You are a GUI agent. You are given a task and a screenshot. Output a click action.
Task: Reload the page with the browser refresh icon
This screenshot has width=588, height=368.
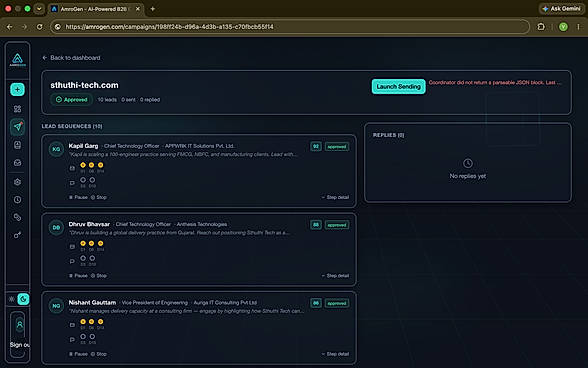point(39,27)
